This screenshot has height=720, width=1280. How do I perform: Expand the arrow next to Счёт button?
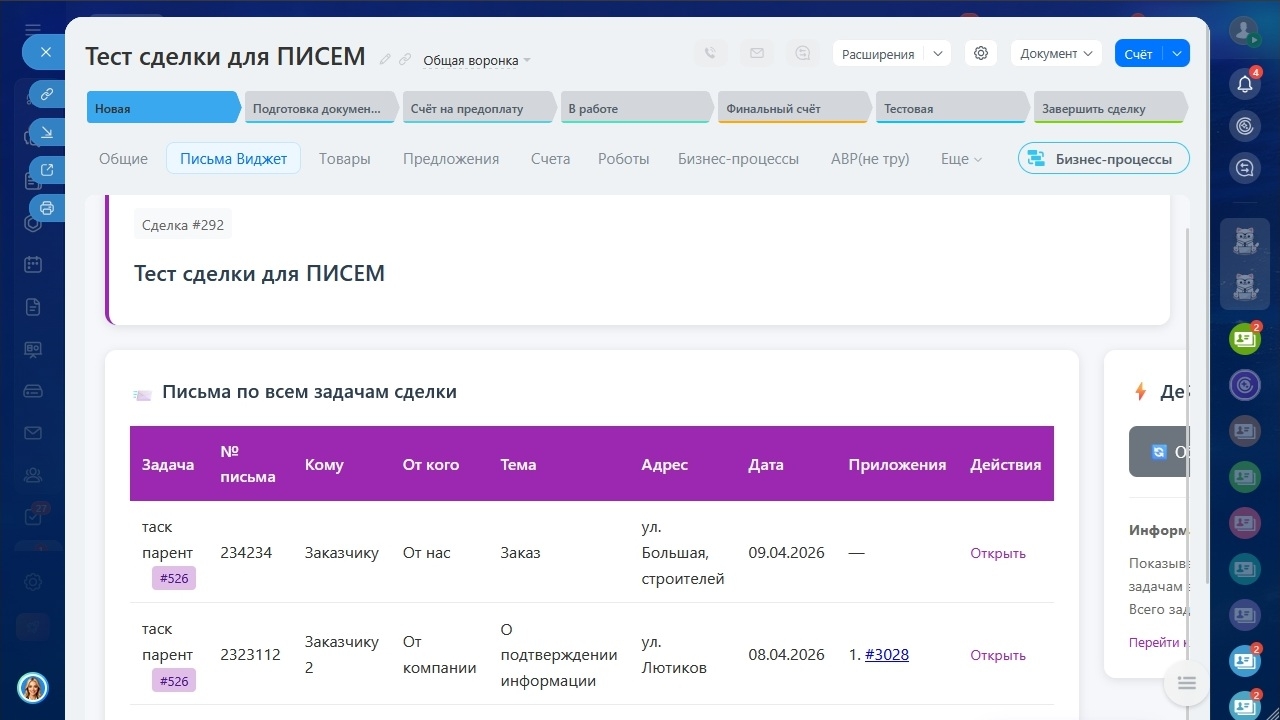pos(1177,54)
